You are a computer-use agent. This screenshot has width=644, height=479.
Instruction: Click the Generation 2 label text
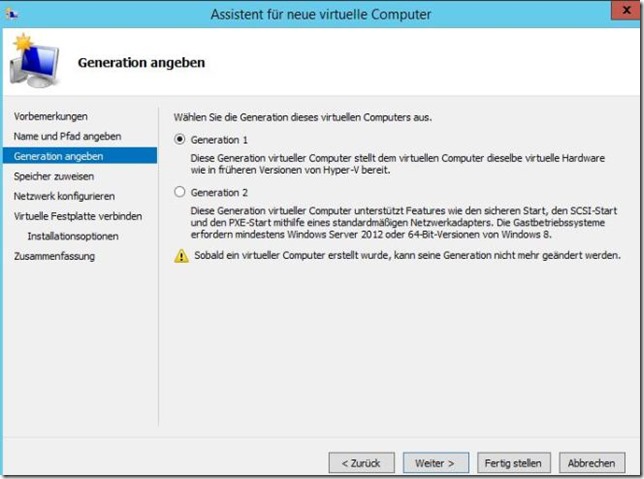pyautogui.click(x=219, y=193)
